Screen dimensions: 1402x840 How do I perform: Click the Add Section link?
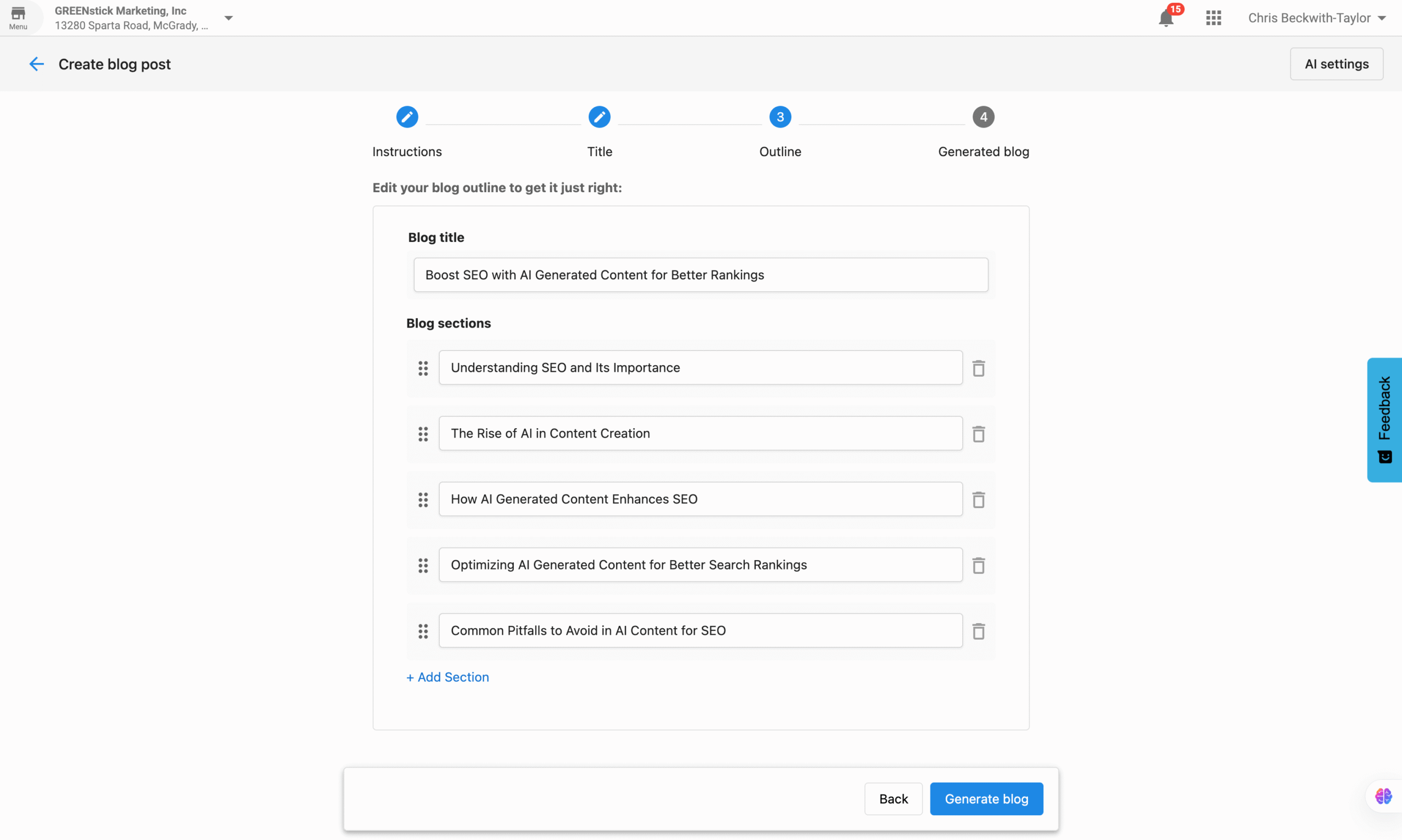tap(447, 677)
